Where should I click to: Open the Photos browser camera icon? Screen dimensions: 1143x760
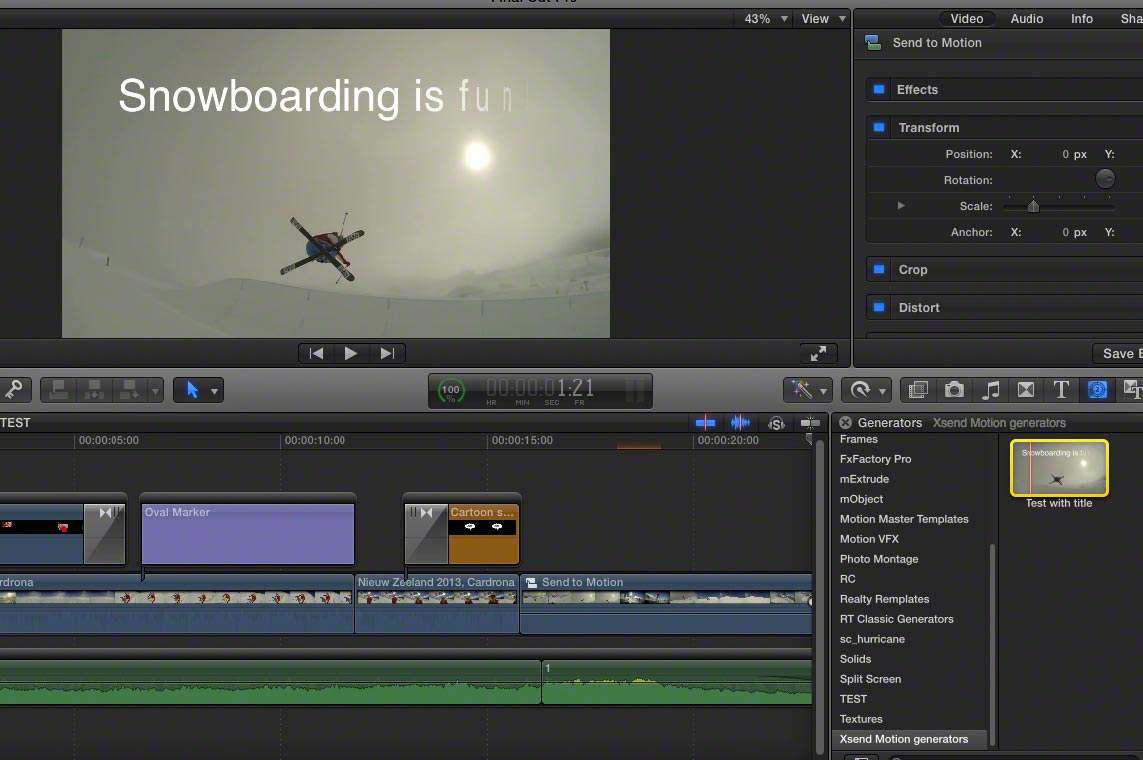(x=954, y=390)
